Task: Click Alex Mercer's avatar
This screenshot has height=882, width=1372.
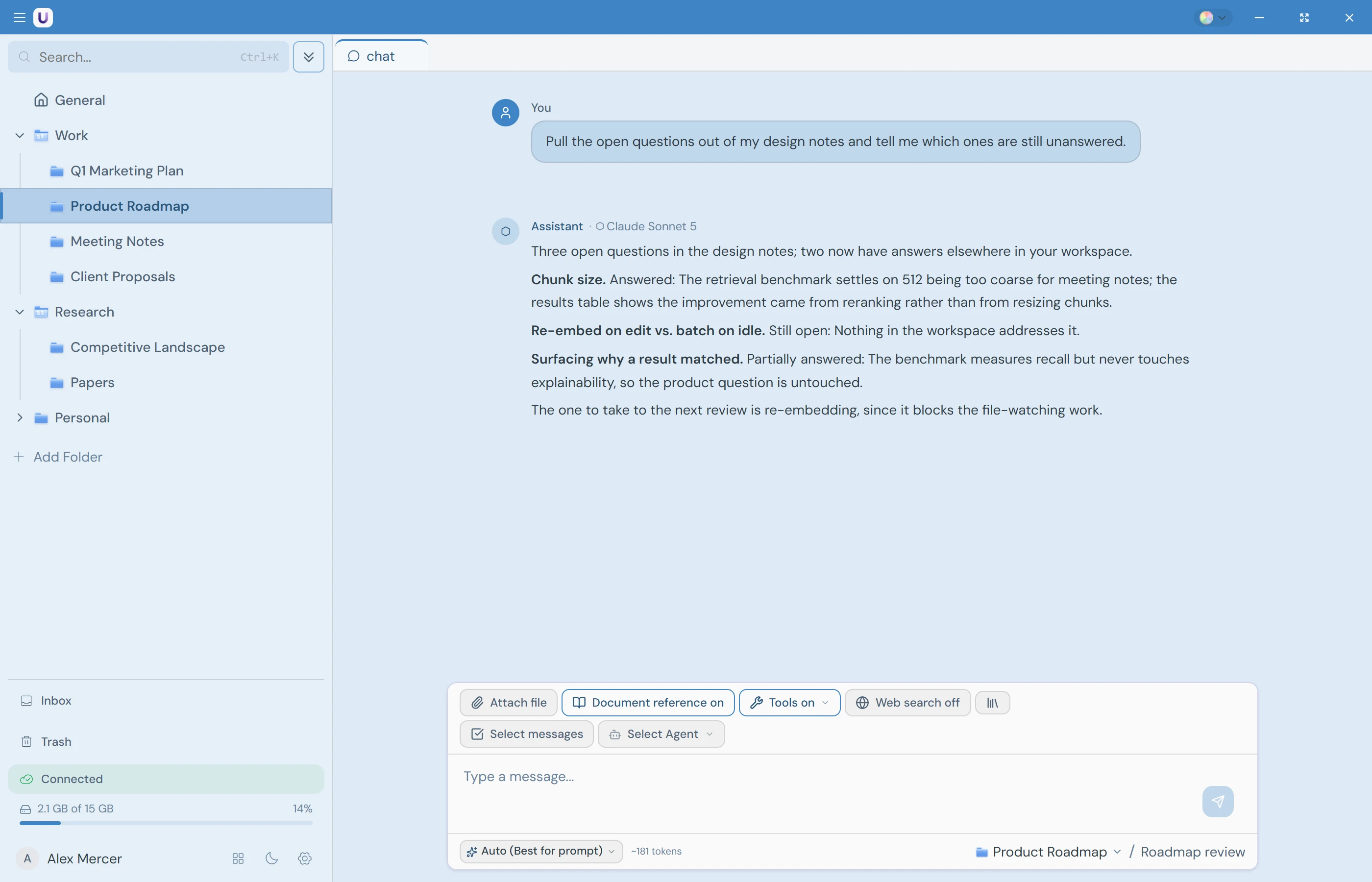Action: [27, 859]
